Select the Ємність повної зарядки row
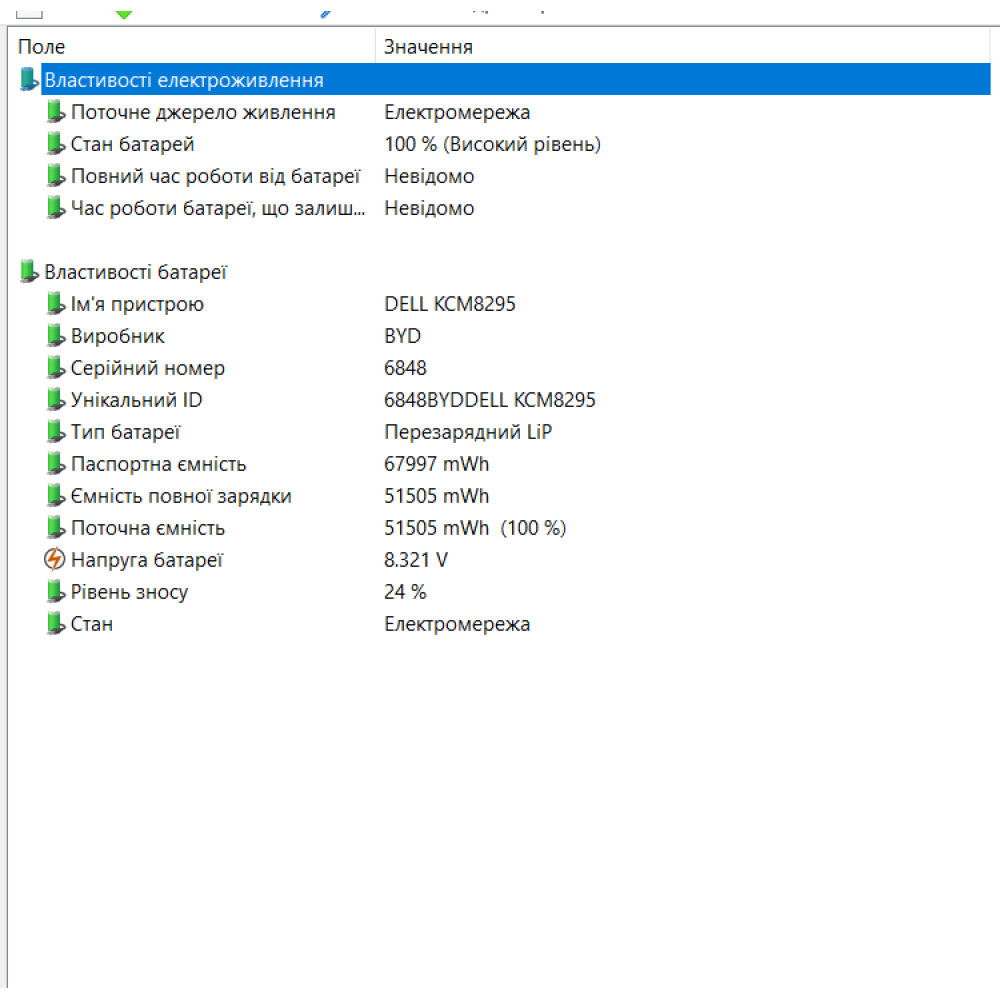 tap(180, 496)
